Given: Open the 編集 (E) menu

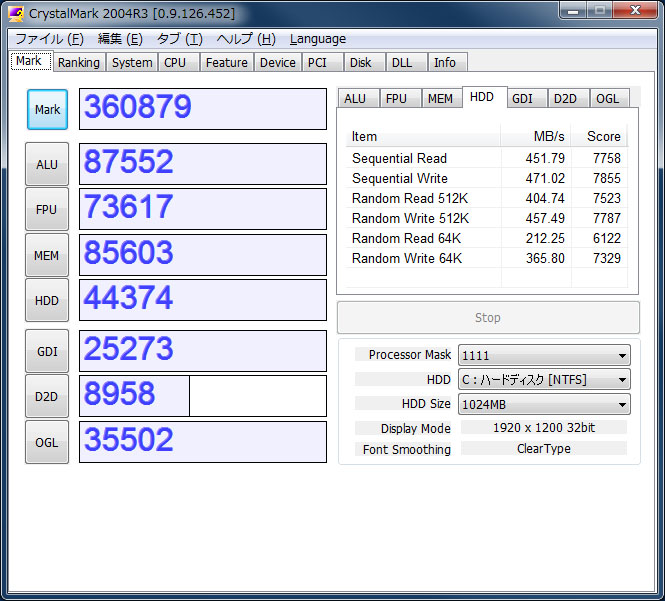Looking at the screenshot, I should pos(120,39).
